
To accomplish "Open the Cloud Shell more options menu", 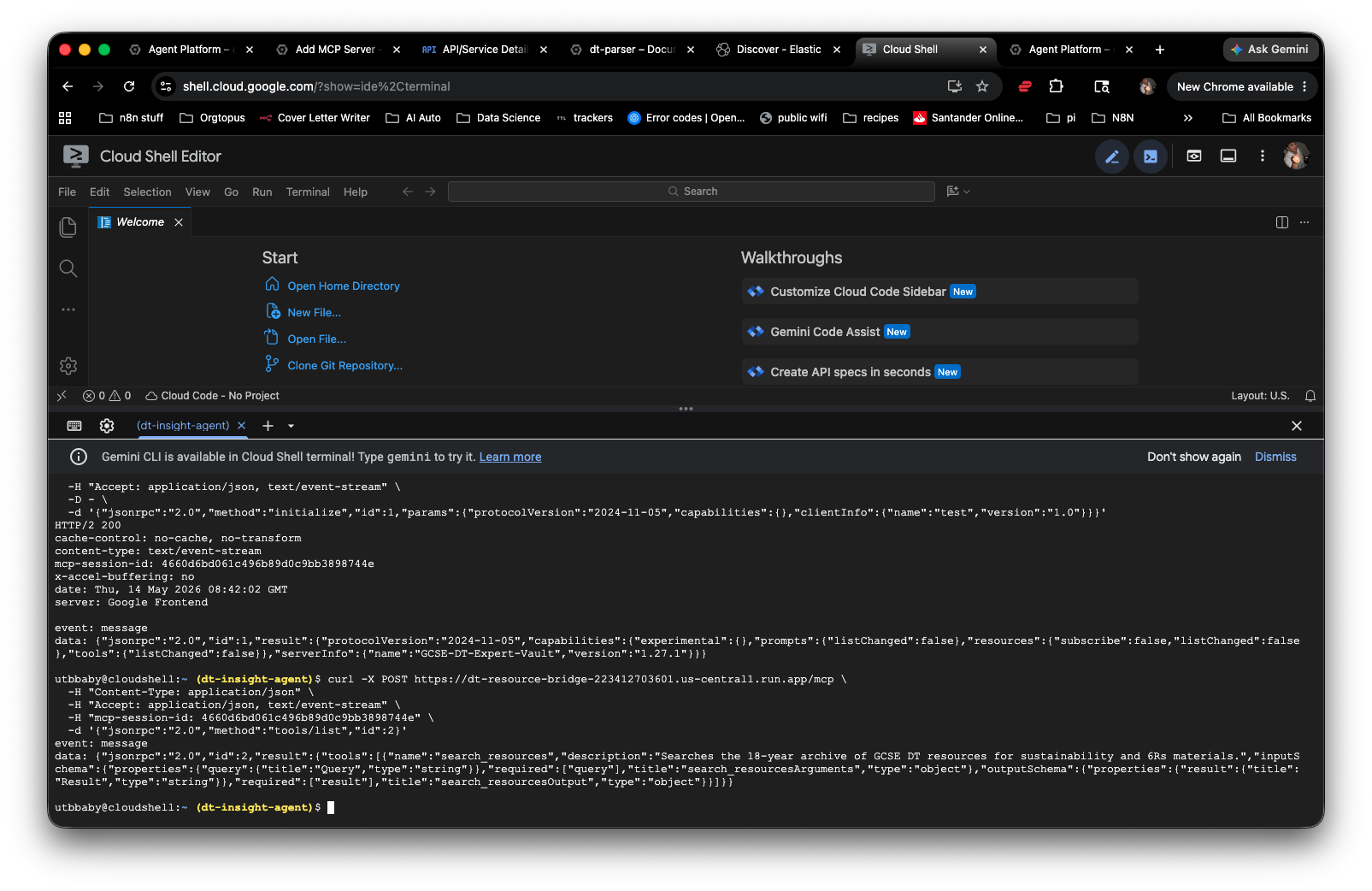I will (1263, 156).
